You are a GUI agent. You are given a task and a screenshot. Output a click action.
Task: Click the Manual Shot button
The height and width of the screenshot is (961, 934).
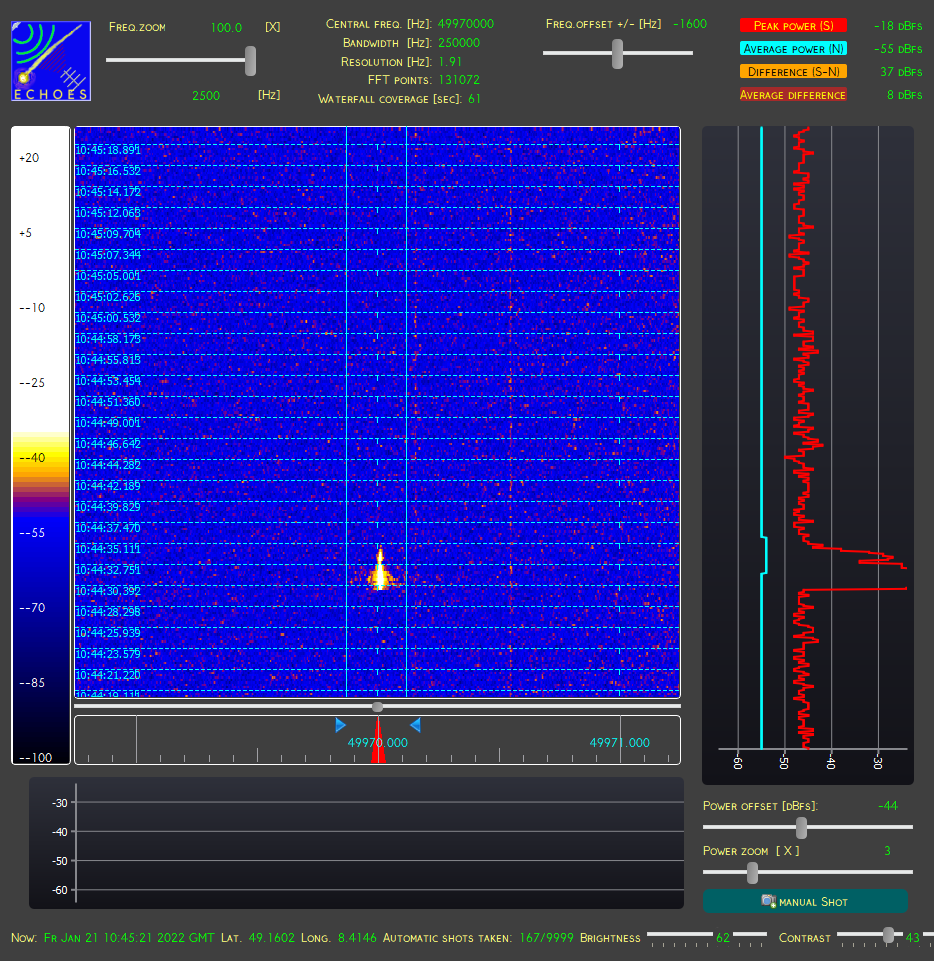tap(805, 901)
